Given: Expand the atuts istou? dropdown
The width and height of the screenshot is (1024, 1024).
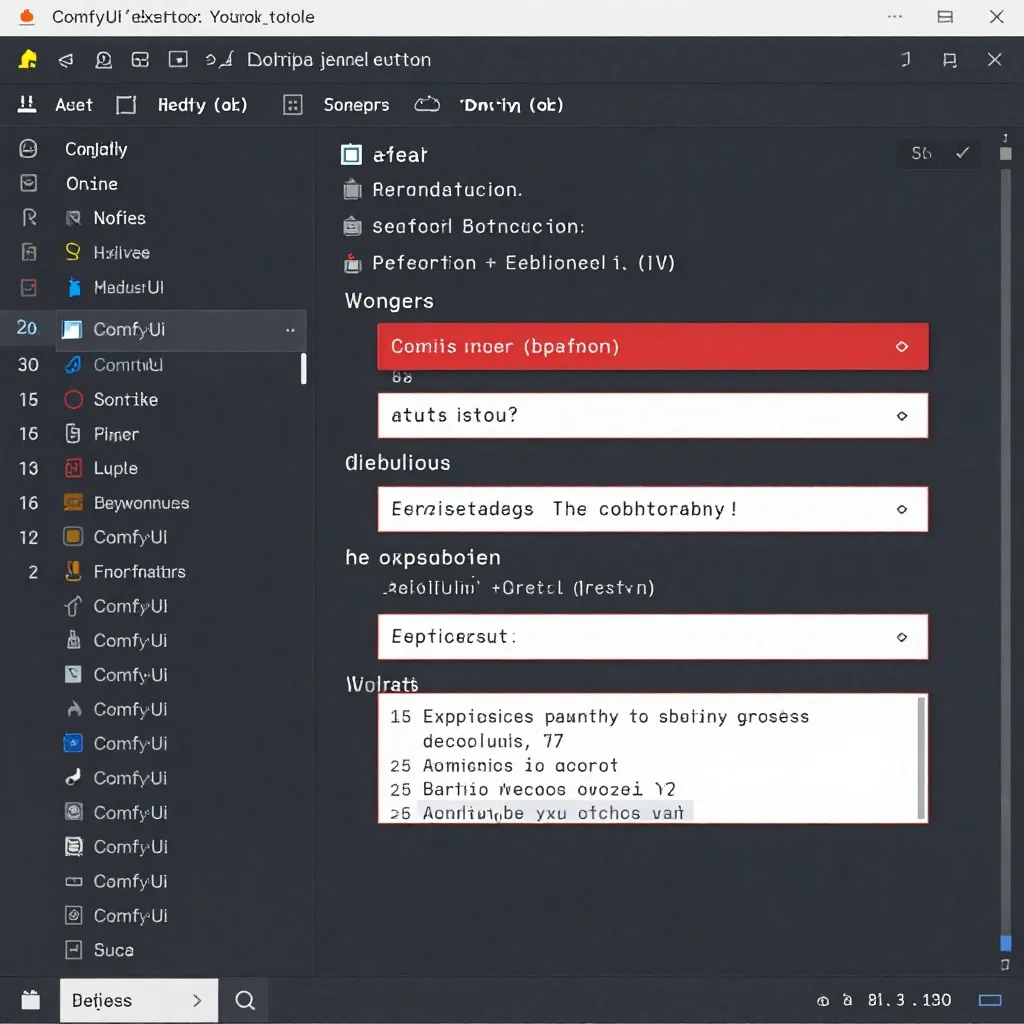Looking at the screenshot, I should [652, 415].
